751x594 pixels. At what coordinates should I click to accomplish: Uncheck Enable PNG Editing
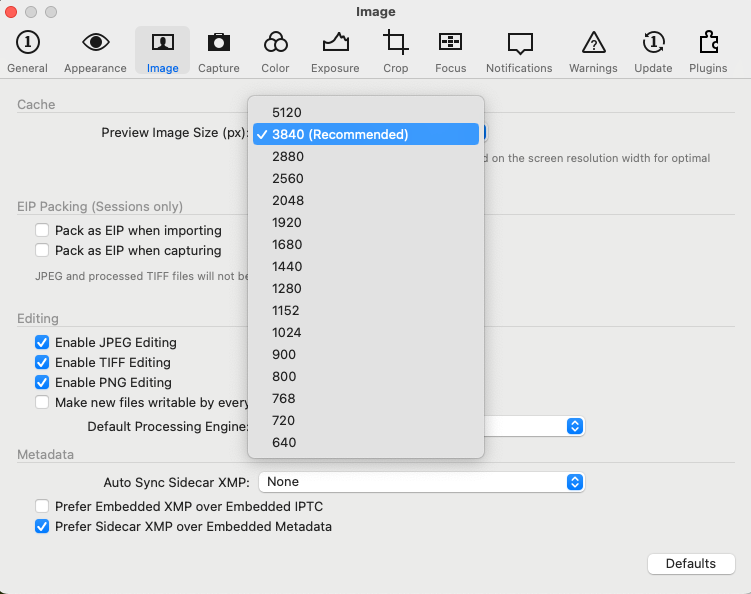click(x=42, y=383)
